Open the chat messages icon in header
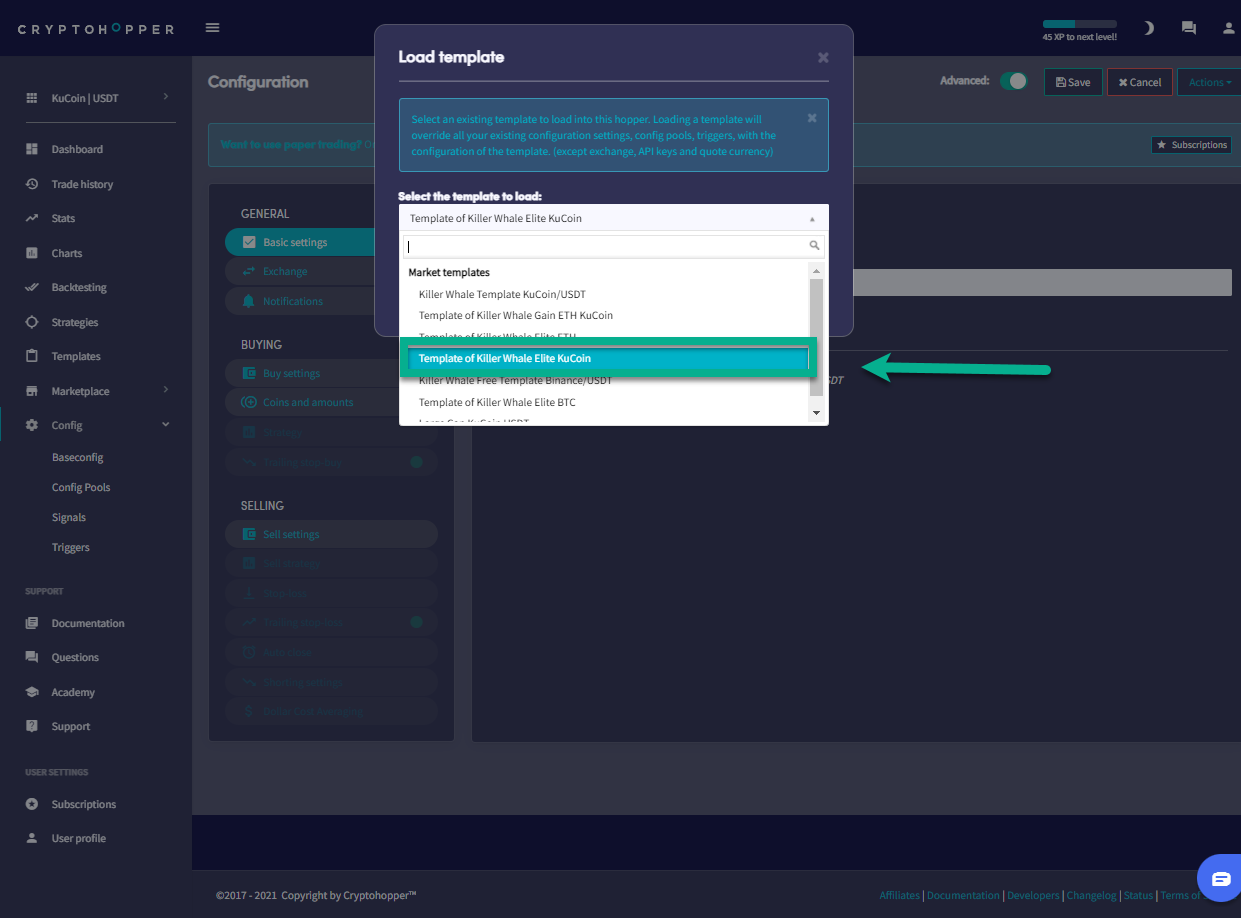The width and height of the screenshot is (1241, 918). 1189,28
